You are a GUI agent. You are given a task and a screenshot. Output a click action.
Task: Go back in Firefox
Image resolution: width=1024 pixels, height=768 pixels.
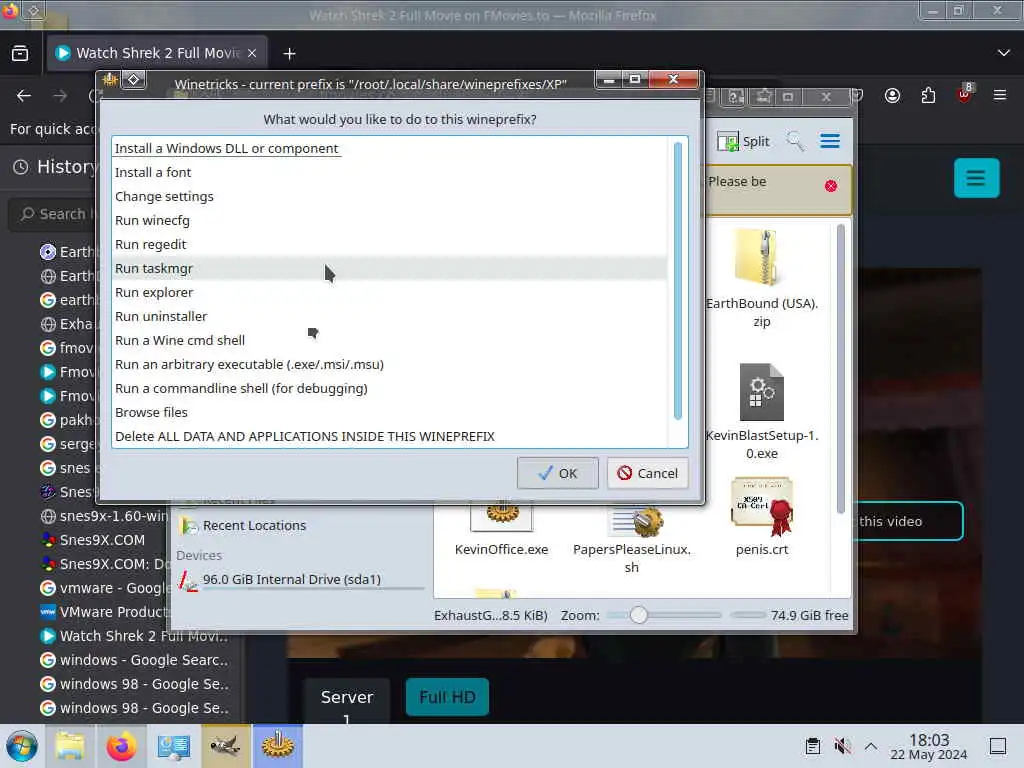point(24,96)
